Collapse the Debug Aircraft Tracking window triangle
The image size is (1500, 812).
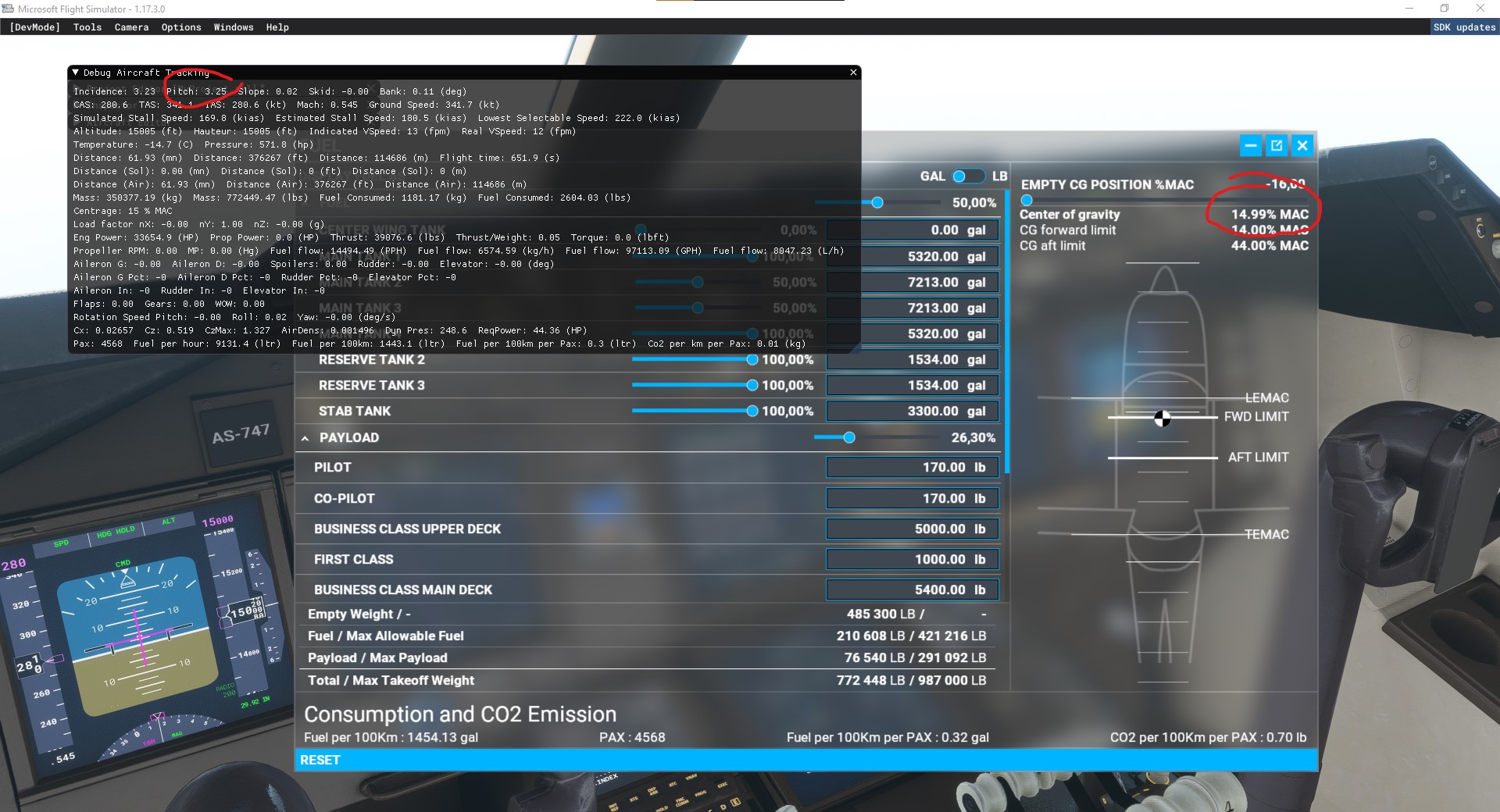tap(76, 73)
